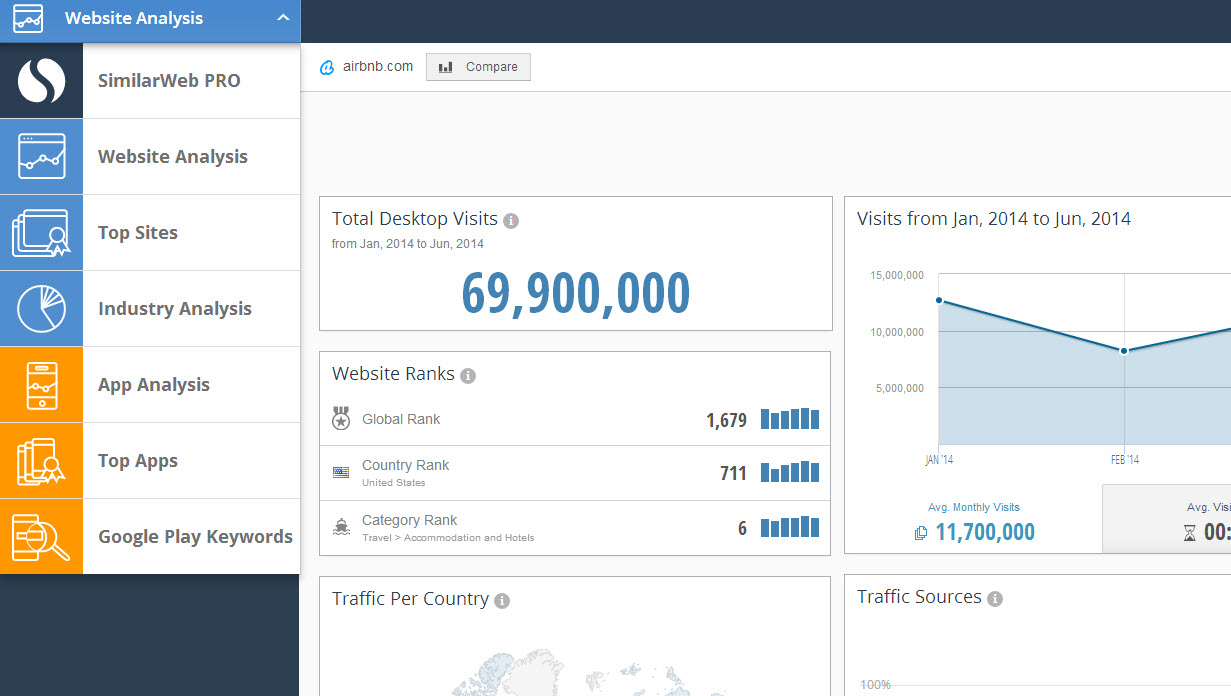Open the Google Play Keywords magnifier icon
The image size is (1231, 696).
click(x=41, y=537)
